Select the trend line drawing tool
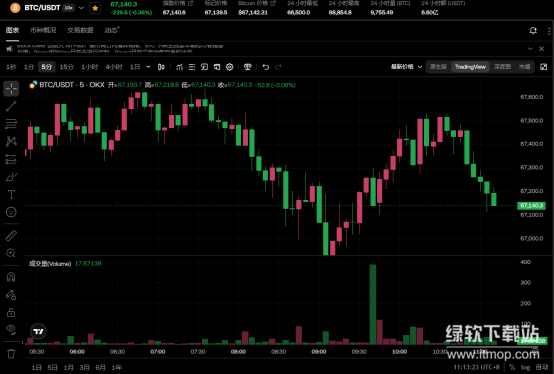Screen dimensions: 554x374 point(11,106)
